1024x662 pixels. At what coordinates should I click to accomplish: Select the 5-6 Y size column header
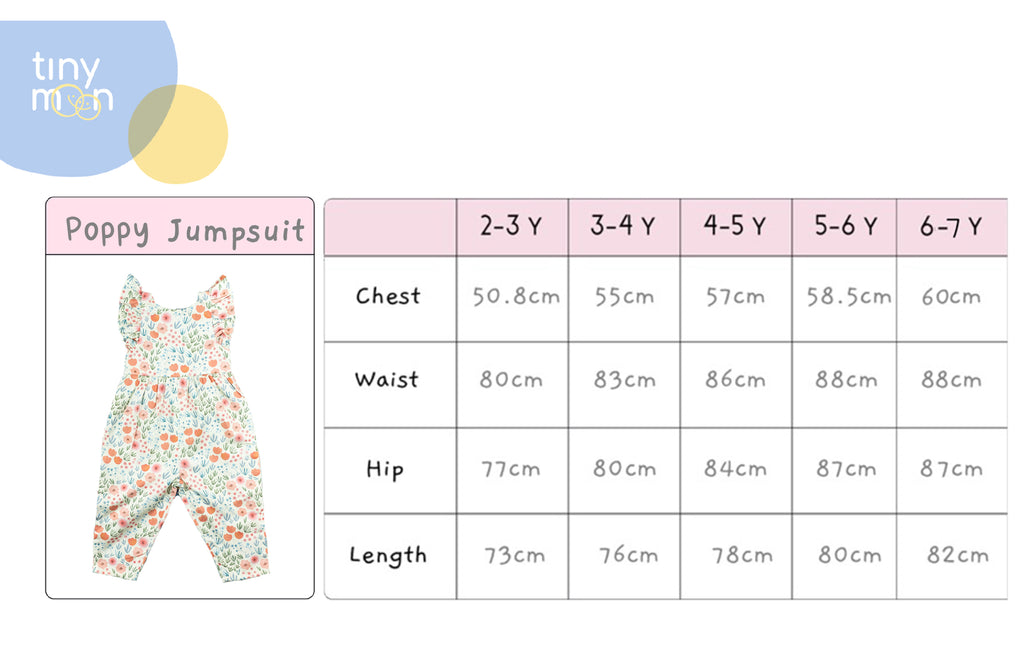point(844,227)
